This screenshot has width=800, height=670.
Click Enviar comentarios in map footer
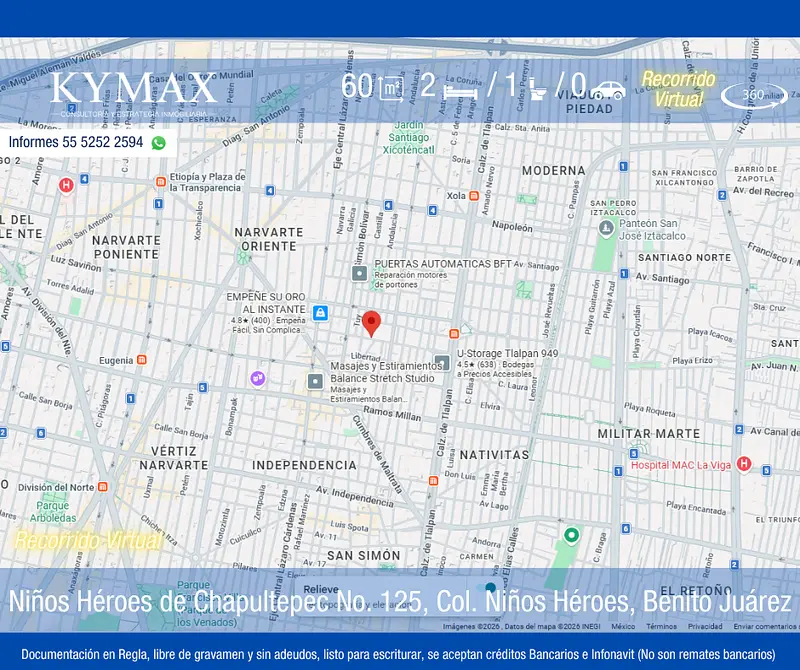766,626
